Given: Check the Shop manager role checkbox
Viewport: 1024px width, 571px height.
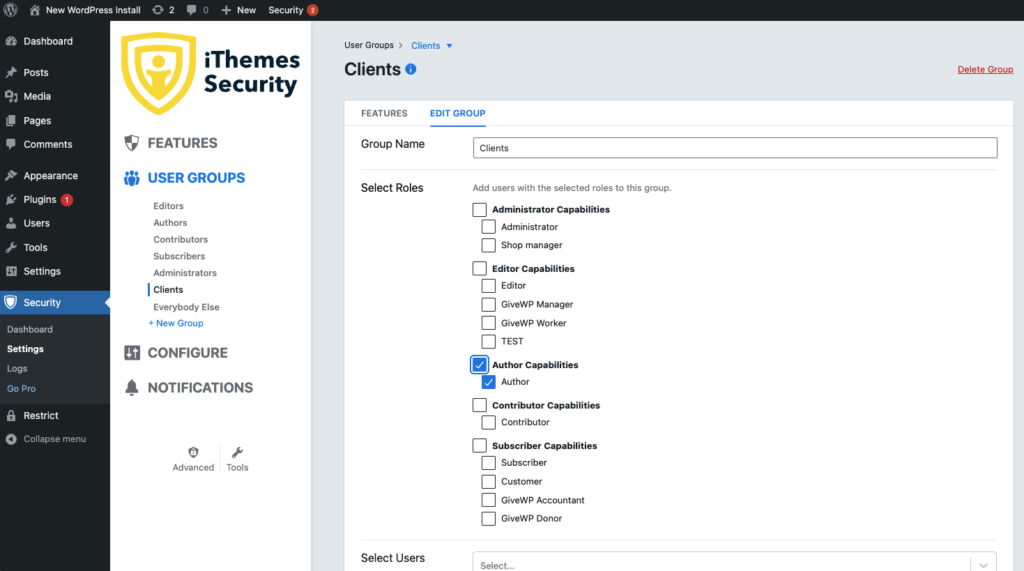Looking at the screenshot, I should pyautogui.click(x=488, y=245).
